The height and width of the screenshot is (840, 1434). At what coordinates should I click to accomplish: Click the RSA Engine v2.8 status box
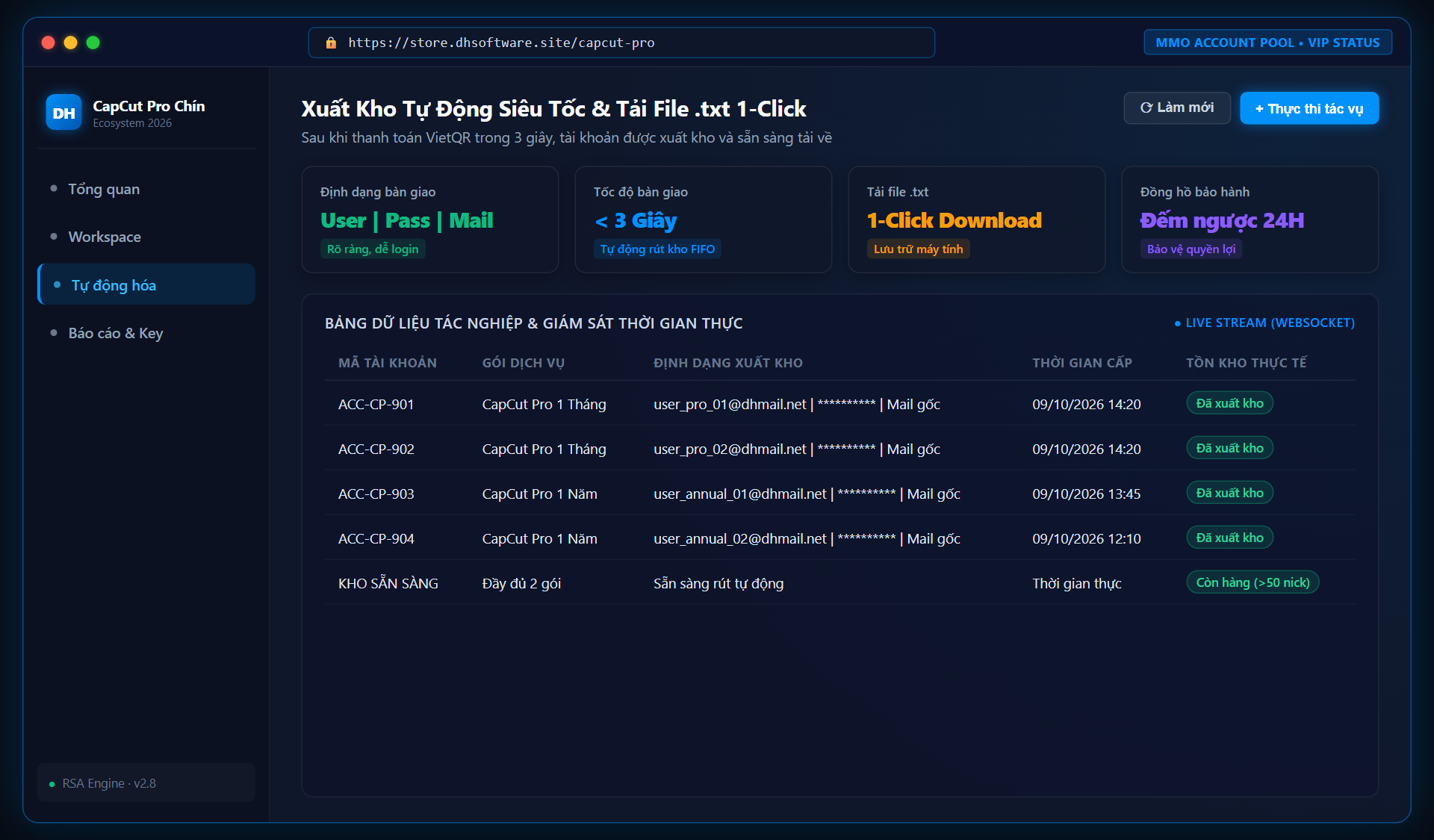tap(146, 783)
